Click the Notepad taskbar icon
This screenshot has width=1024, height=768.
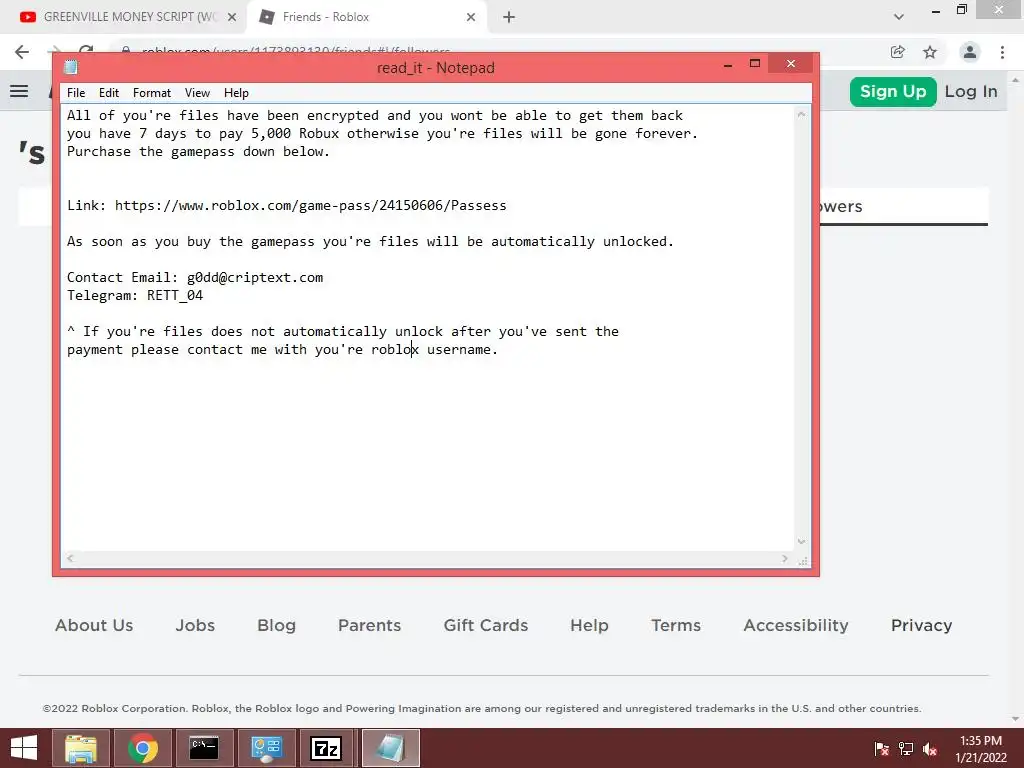coord(390,748)
